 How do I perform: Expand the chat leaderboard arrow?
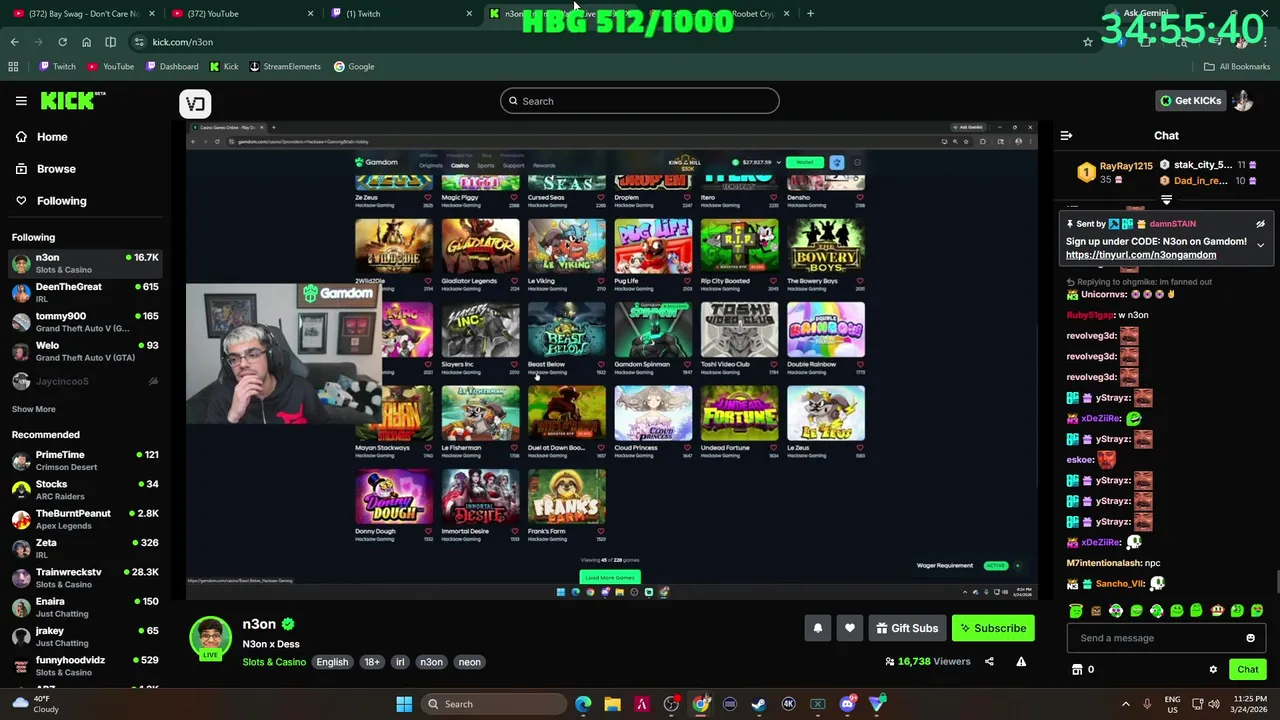click(1166, 200)
